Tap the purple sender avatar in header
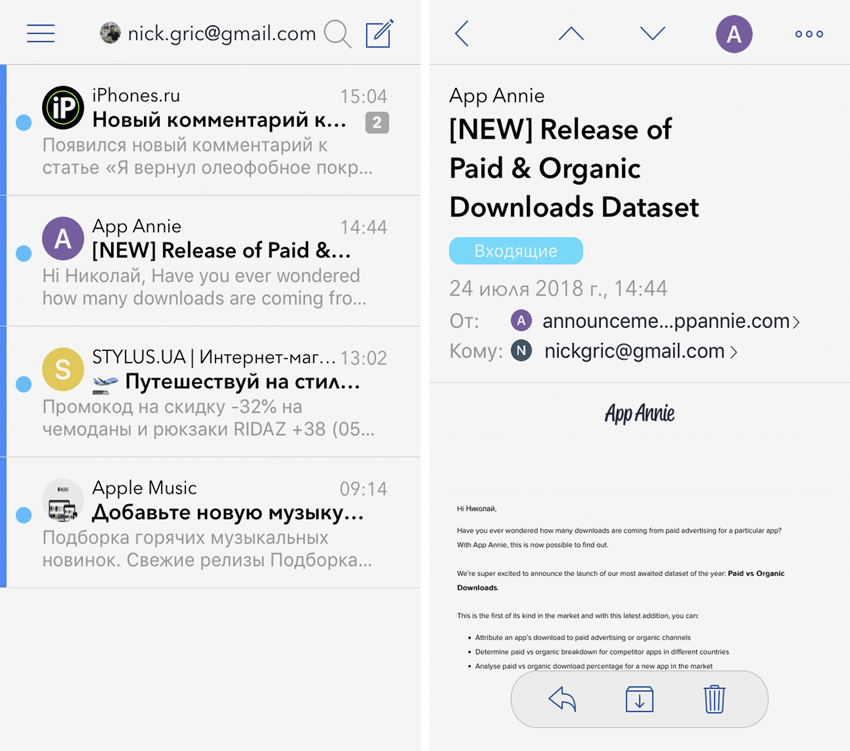 click(733, 34)
